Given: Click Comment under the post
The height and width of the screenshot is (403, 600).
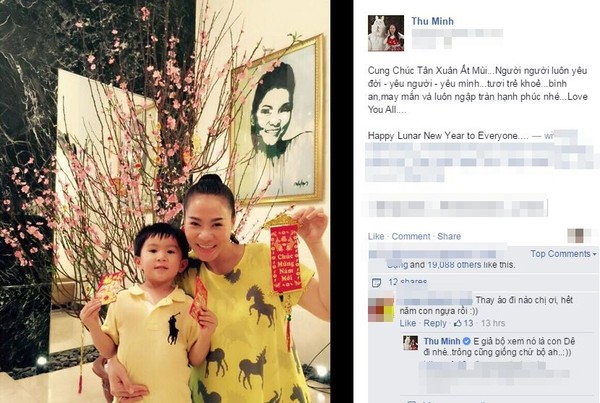Looking at the screenshot, I should (411, 237).
